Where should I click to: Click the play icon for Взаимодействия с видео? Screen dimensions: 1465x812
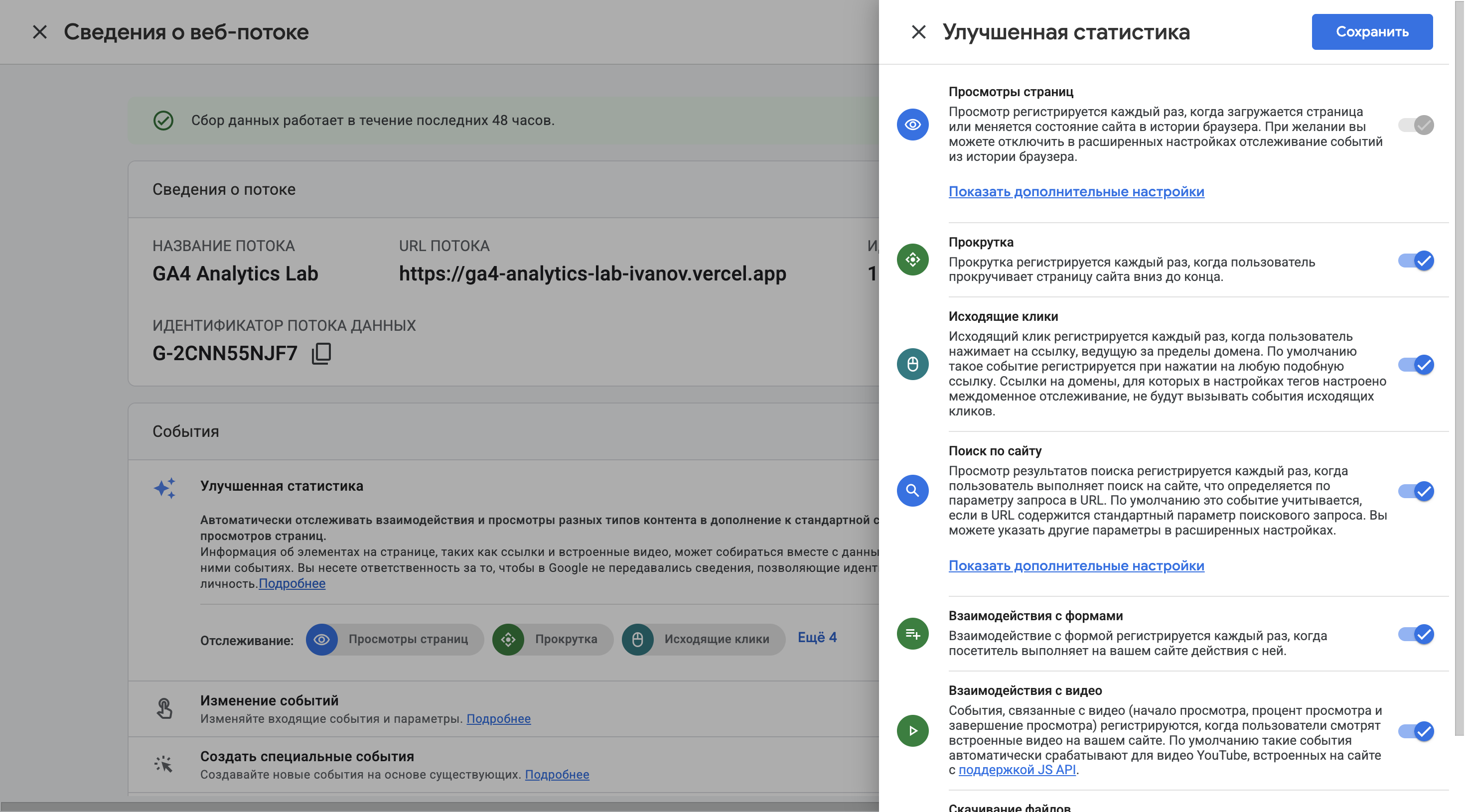913,731
